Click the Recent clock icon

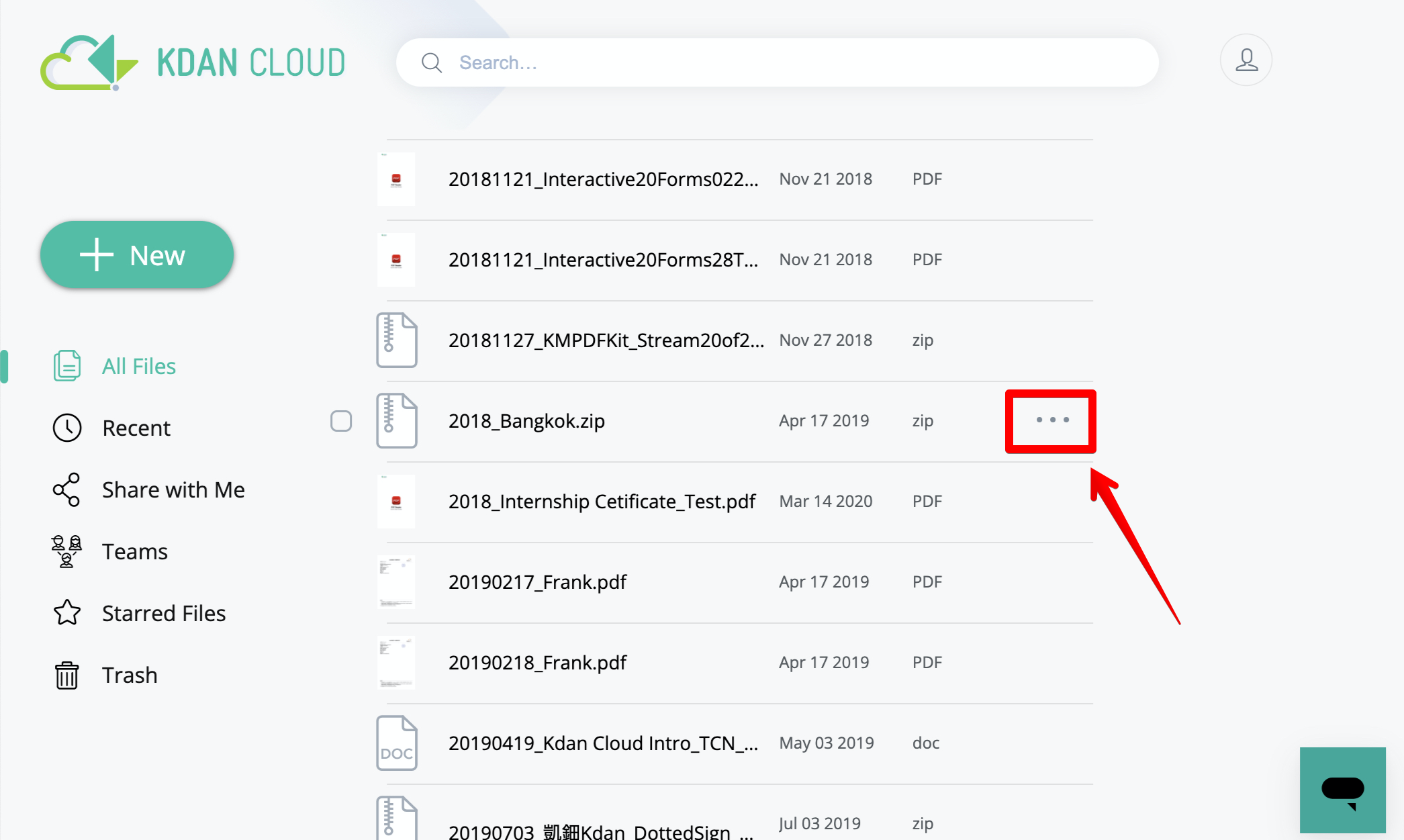click(x=66, y=428)
